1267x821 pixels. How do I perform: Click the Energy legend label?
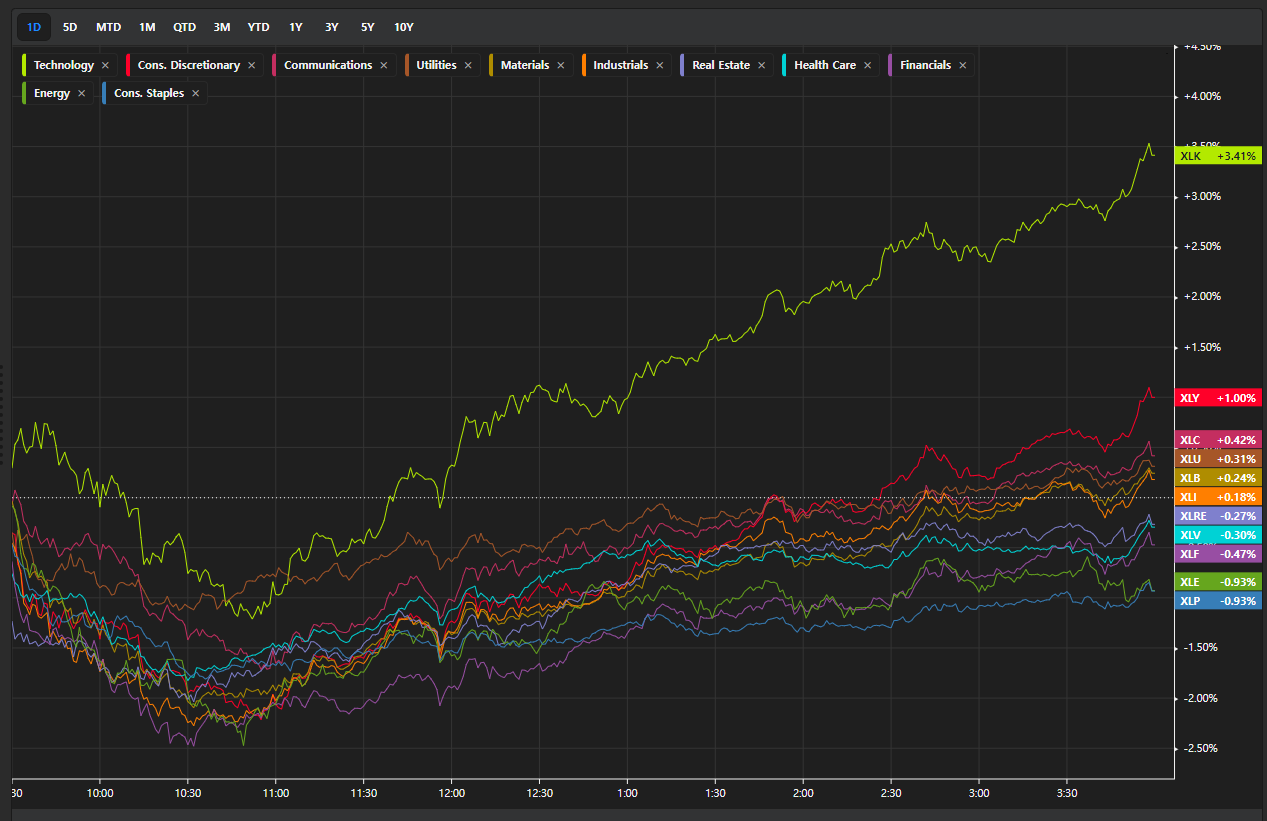pyautogui.click(x=52, y=93)
